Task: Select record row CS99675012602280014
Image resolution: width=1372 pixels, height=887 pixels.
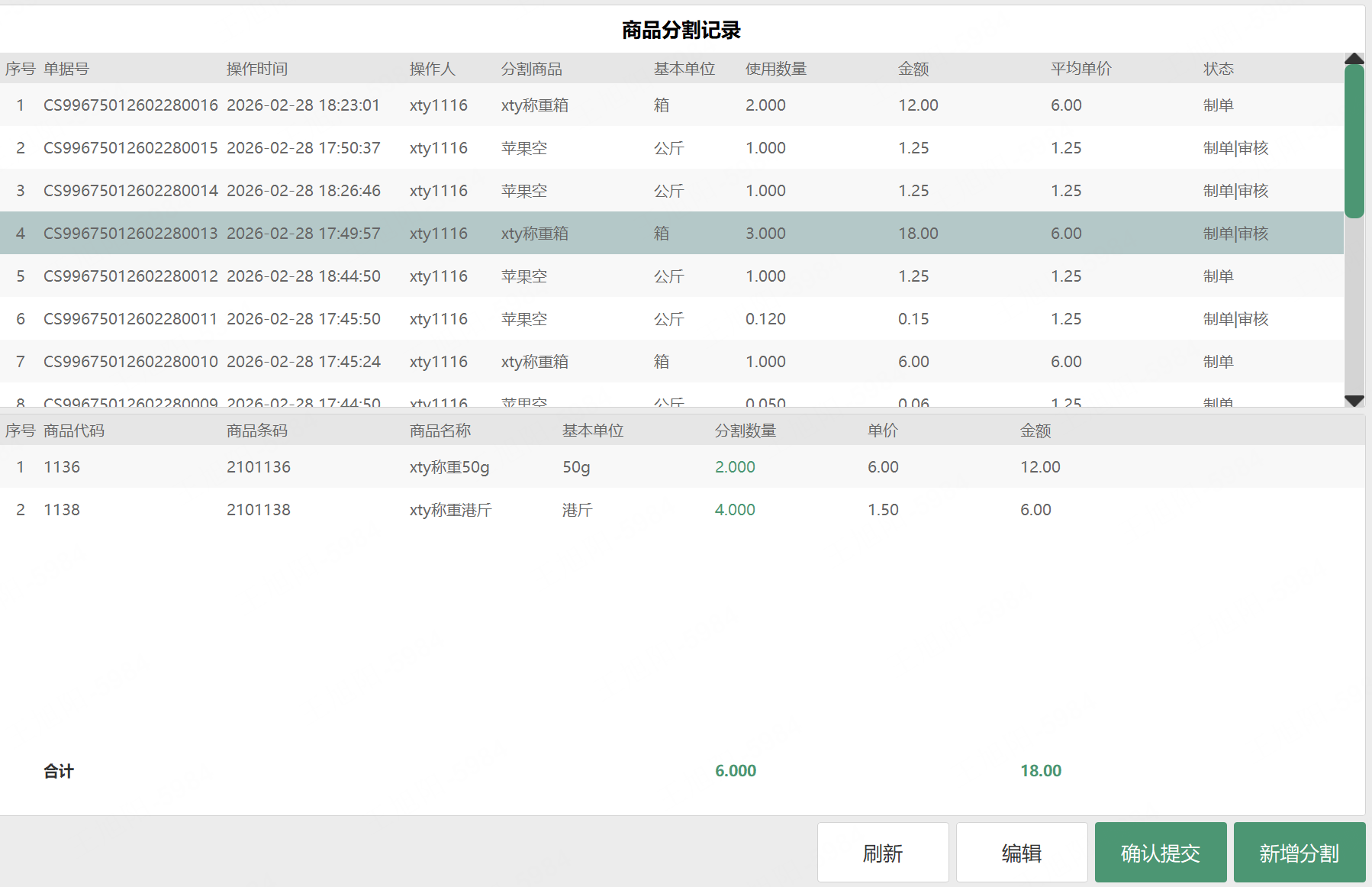Action: pos(130,191)
